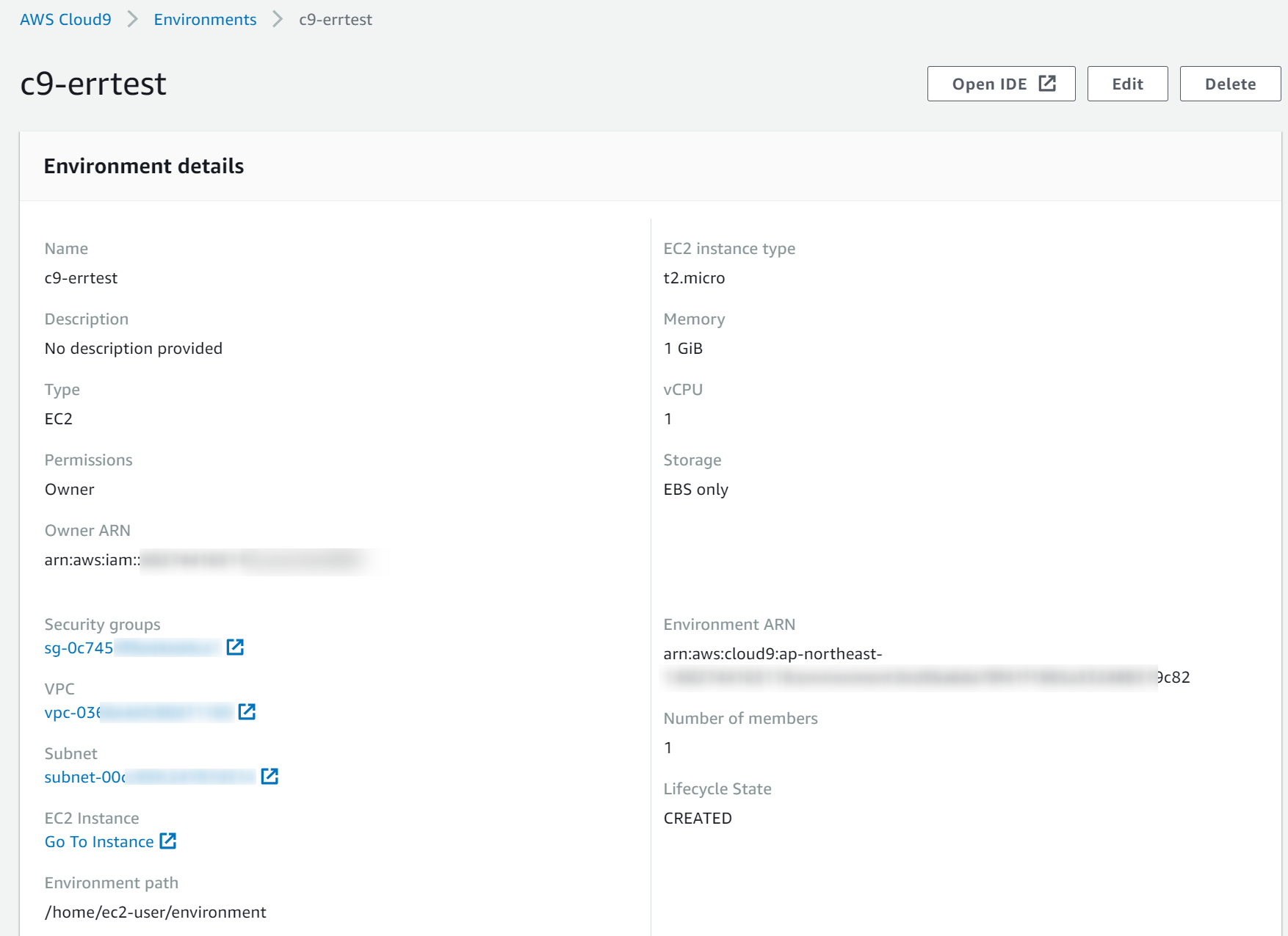
Task: Open the vpc-03 VPC link
Action: pyautogui.click(x=138, y=712)
